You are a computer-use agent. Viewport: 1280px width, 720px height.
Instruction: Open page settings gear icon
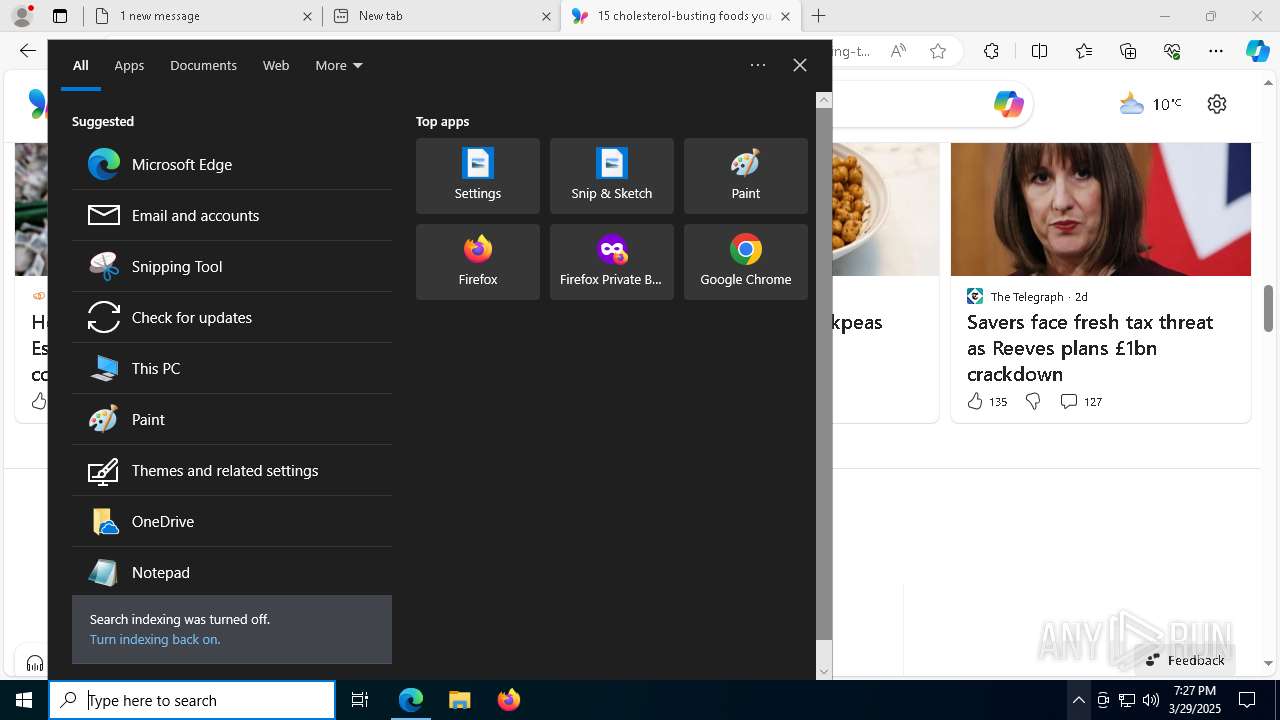point(1217,104)
